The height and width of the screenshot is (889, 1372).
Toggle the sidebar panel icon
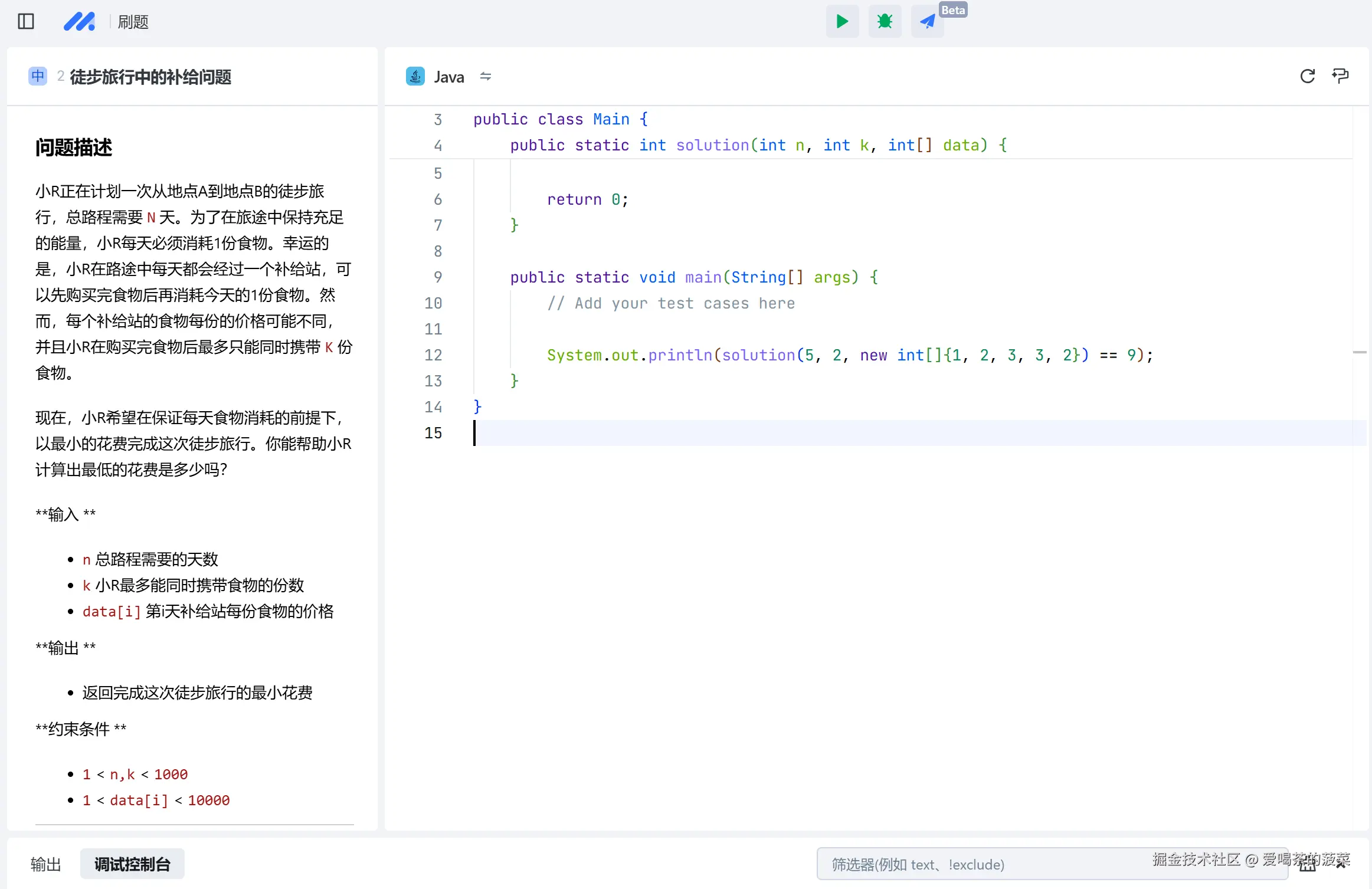click(26, 22)
